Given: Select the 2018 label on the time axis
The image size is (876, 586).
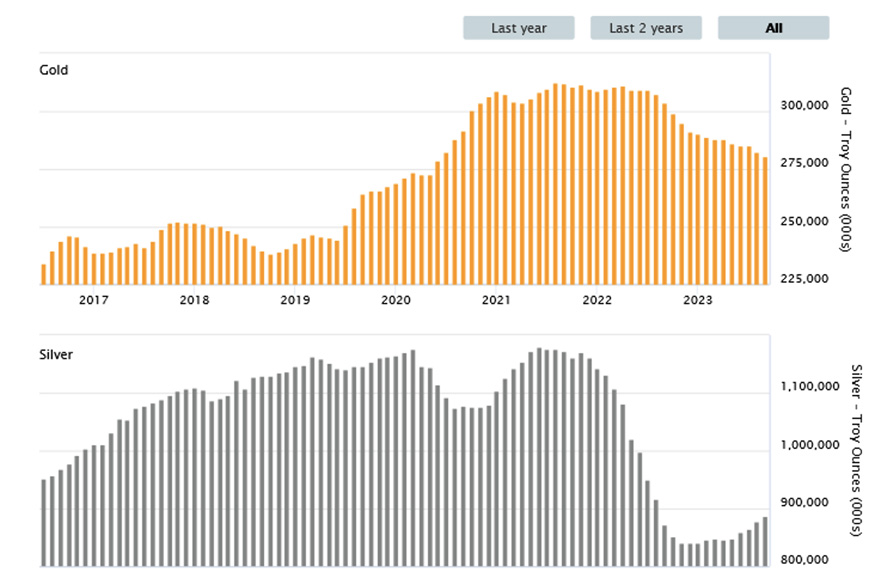Looking at the screenshot, I should [194, 300].
